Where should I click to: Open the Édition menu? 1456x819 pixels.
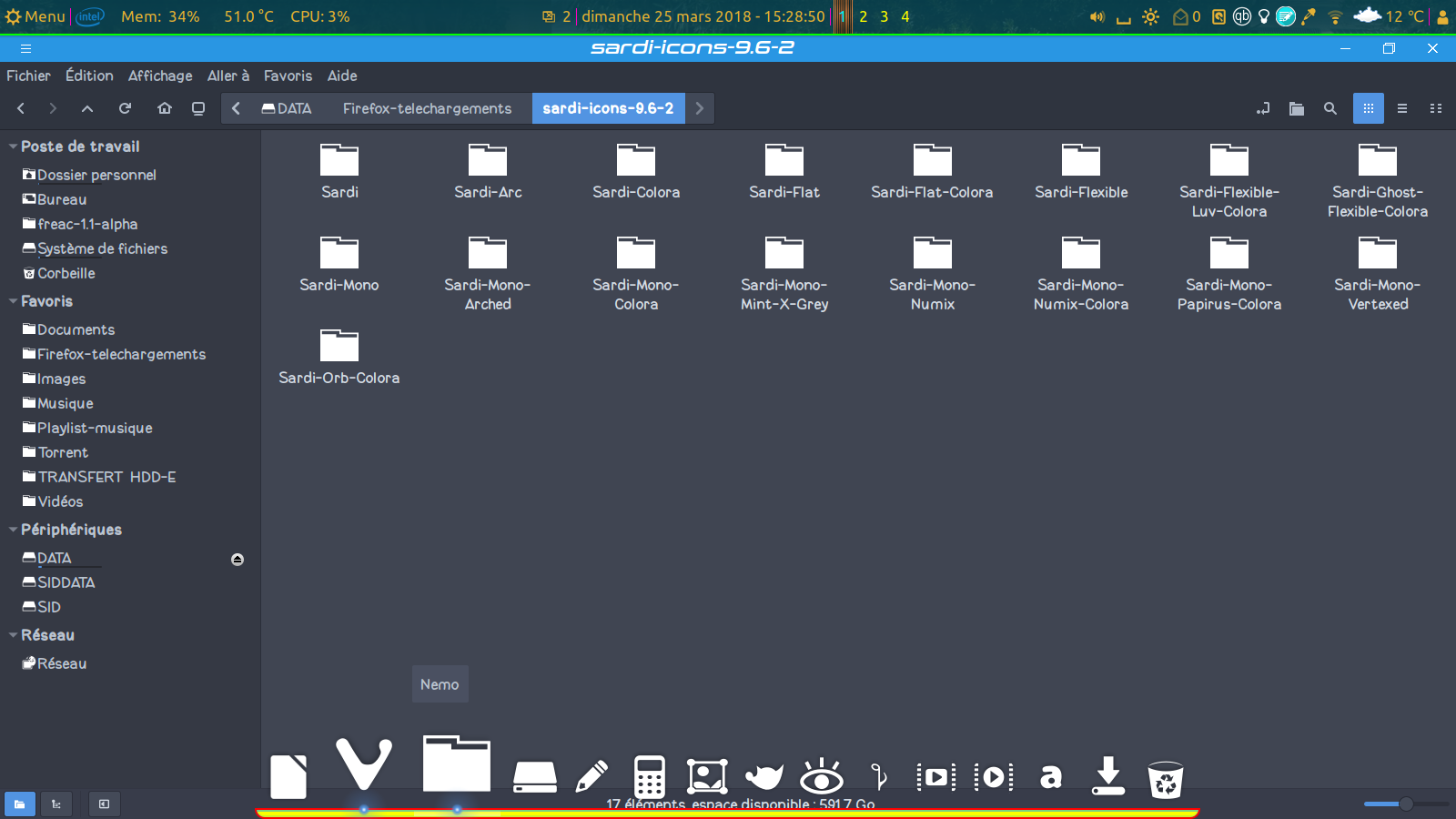pyautogui.click(x=89, y=76)
